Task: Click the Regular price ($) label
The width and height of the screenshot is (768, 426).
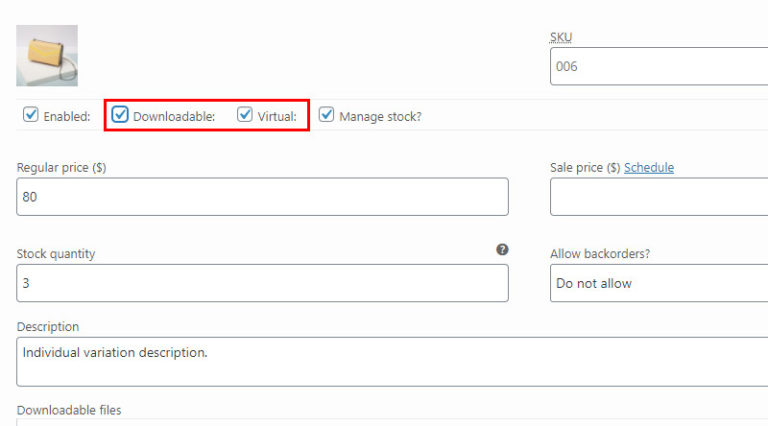Action: tap(61, 168)
